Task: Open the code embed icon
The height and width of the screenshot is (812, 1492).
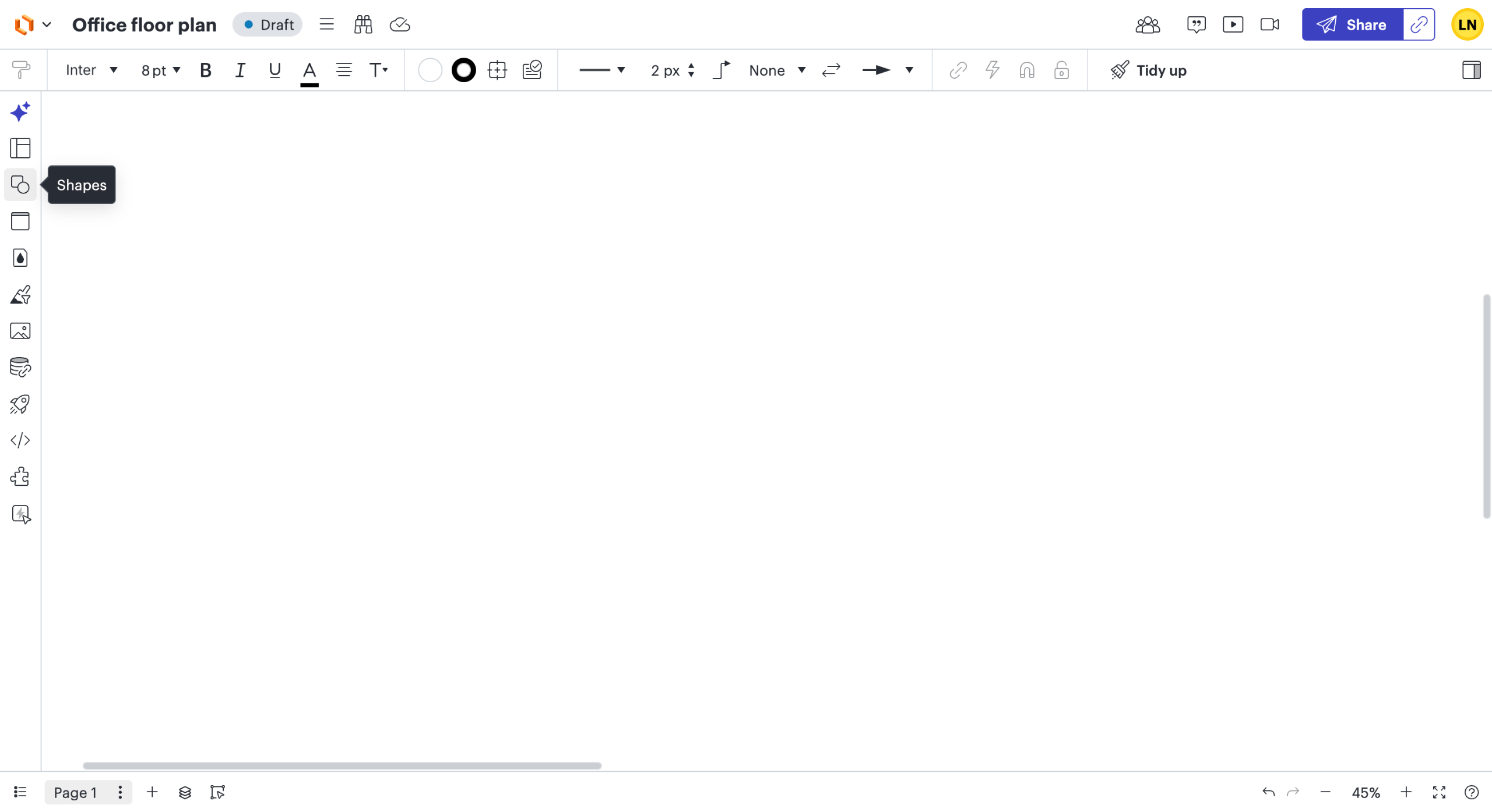Action: tap(20, 441)
